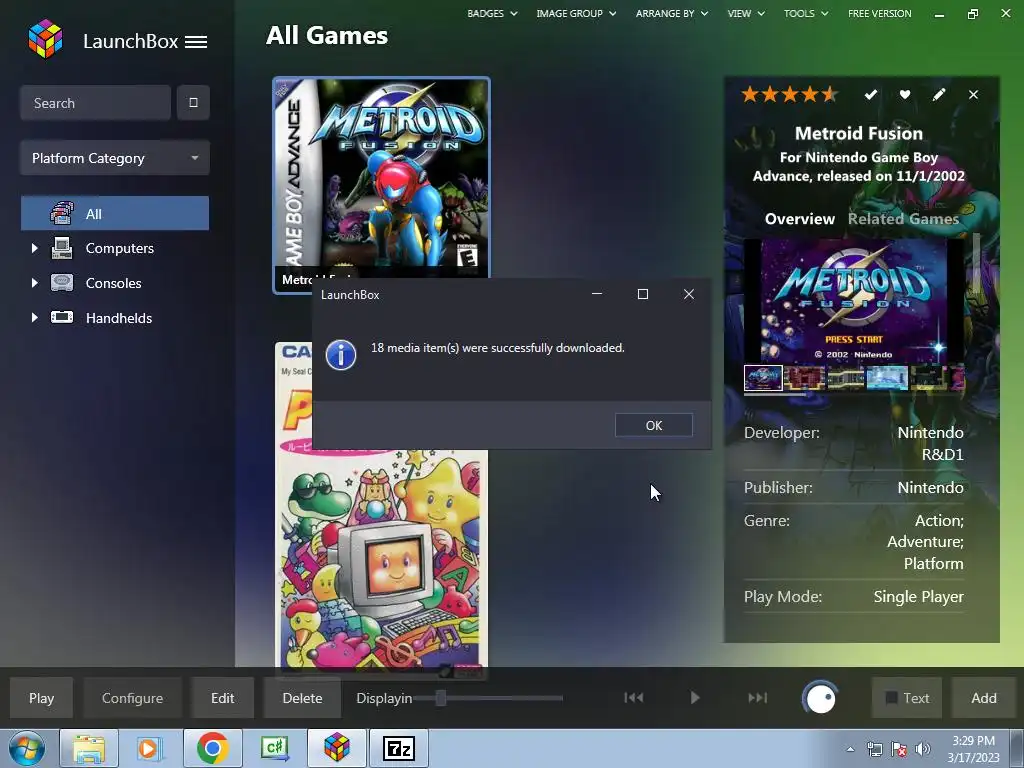The height and width of the screenshot is (768, 1024).
Task: Open the VIEW dropdown menu
Action: click(746, 13)
